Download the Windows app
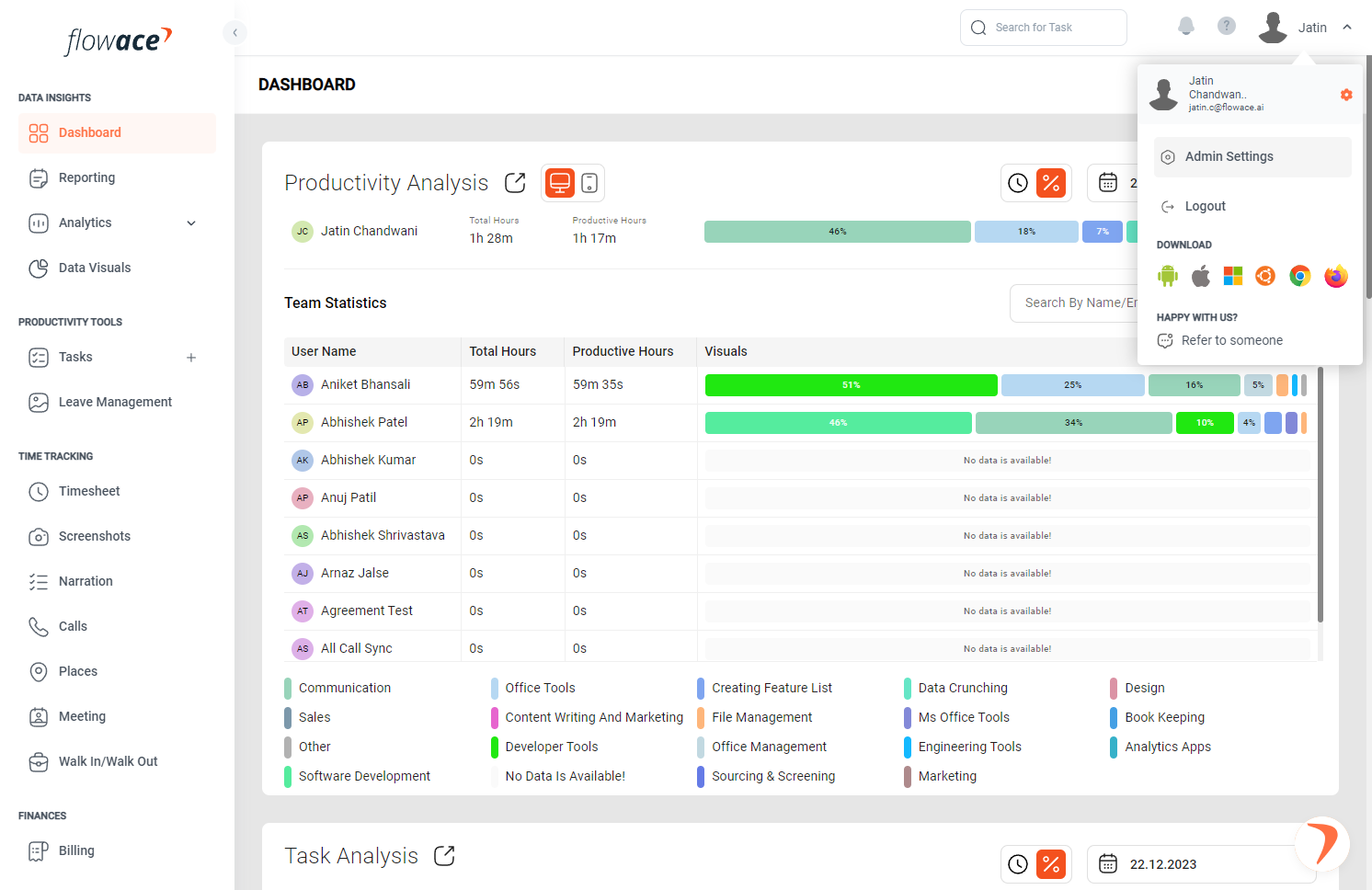1372x890 pixels. click(1233, 276)
